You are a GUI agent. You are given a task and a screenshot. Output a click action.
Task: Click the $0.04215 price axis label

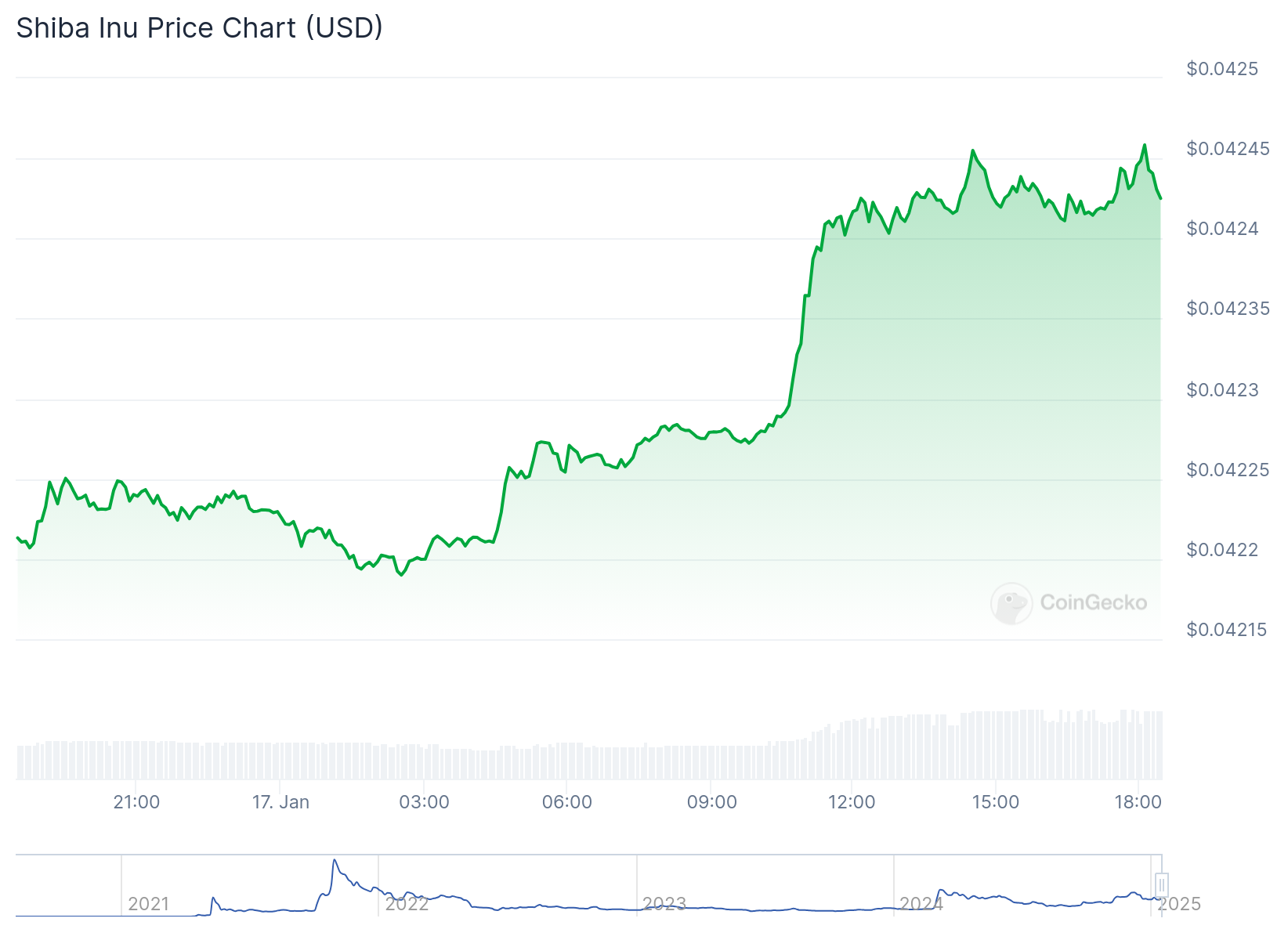tap(1226, 630)
